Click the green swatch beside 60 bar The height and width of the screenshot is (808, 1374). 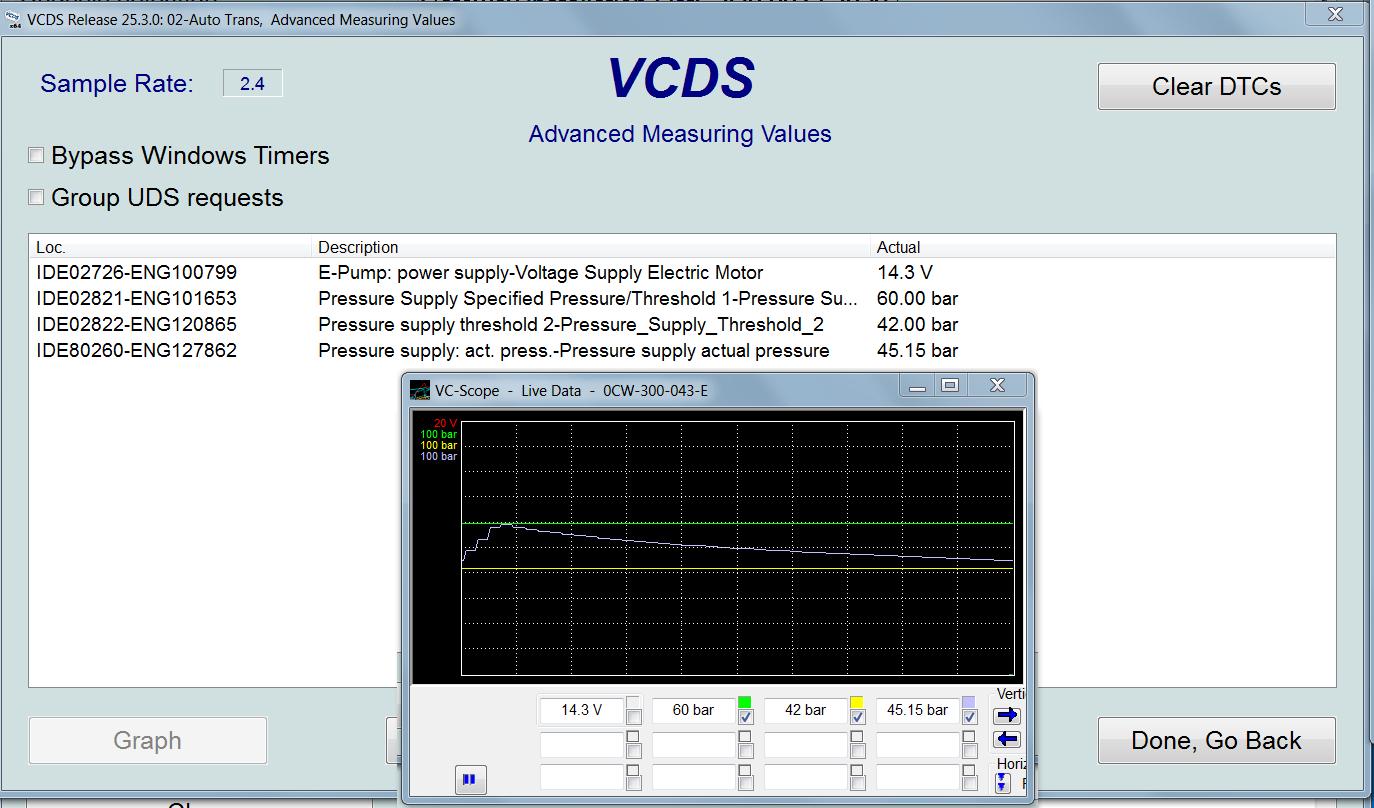coord(745,702)
